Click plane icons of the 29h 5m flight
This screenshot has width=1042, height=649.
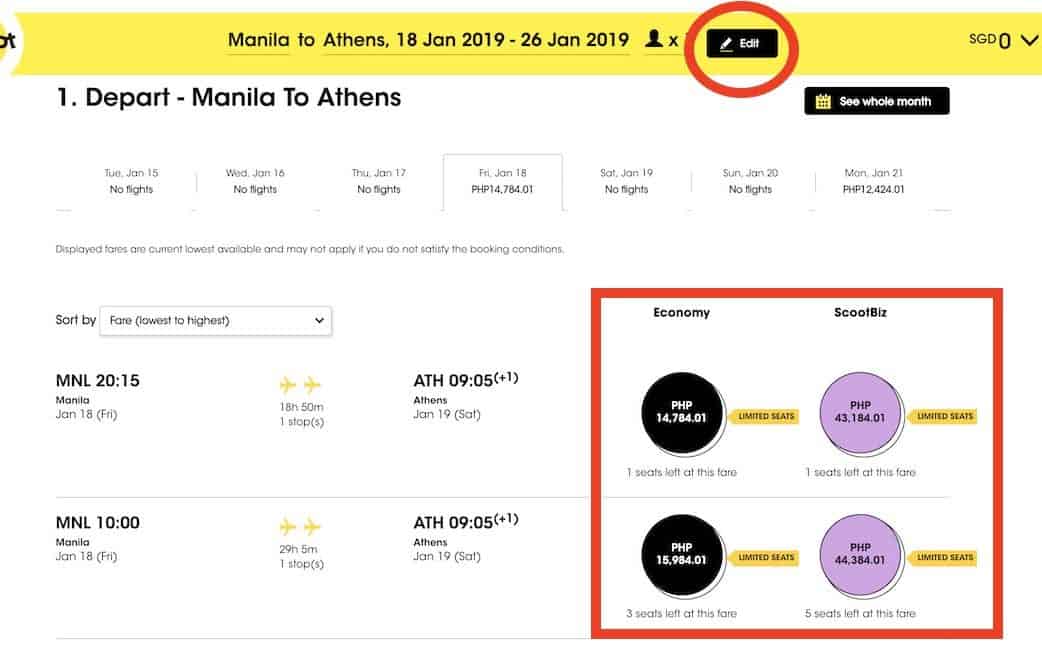pos(300,526)
